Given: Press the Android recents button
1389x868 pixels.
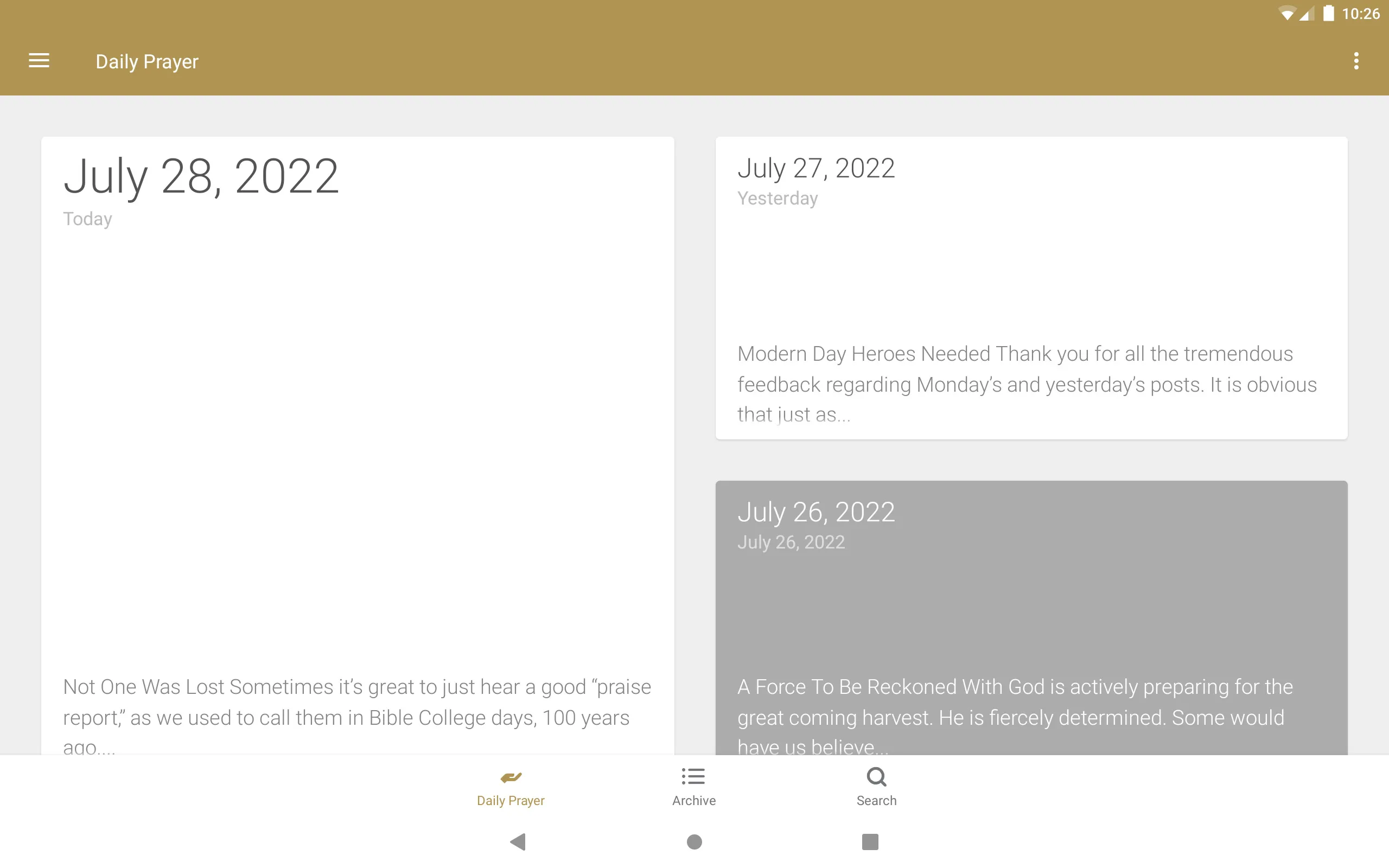Looking at the screenshot, I should click(868, 841).
